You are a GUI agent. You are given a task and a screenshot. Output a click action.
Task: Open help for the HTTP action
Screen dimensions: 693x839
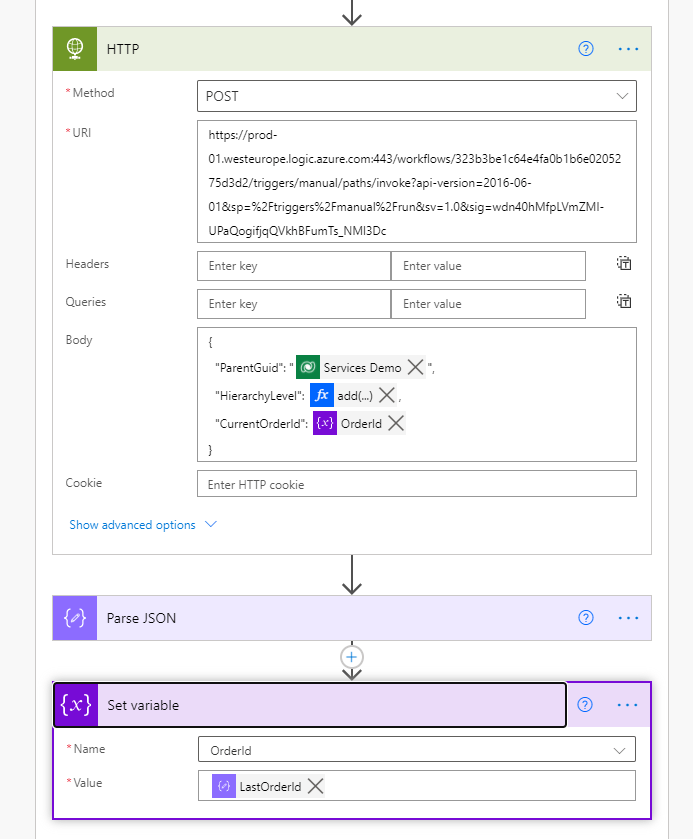tap(586, 49)
